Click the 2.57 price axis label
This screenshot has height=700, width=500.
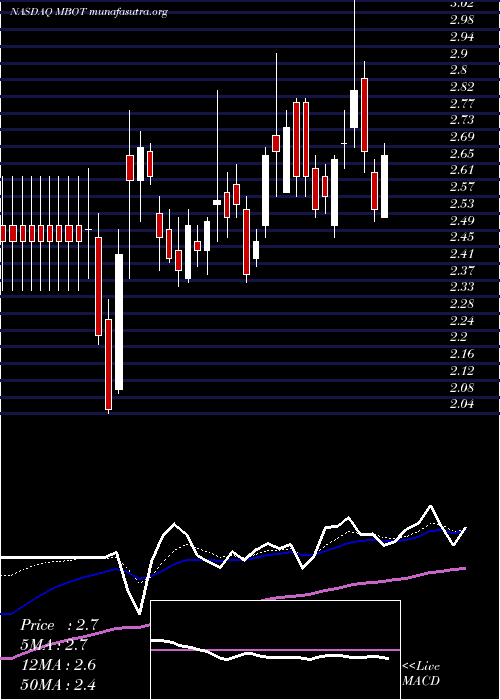[x=462, y=187]
